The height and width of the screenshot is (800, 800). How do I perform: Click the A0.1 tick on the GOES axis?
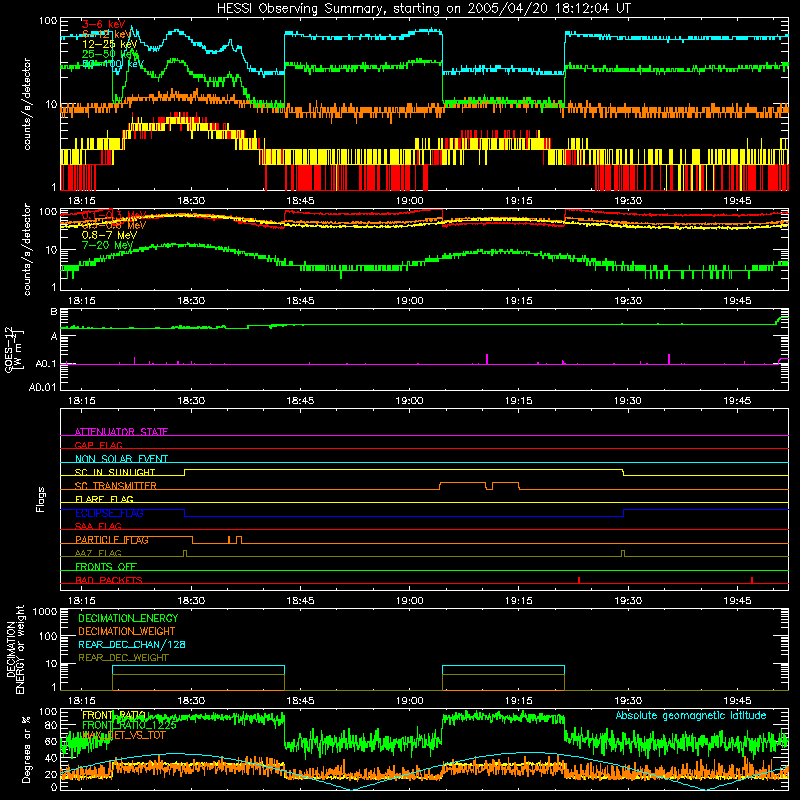click(x=46, y=364)
